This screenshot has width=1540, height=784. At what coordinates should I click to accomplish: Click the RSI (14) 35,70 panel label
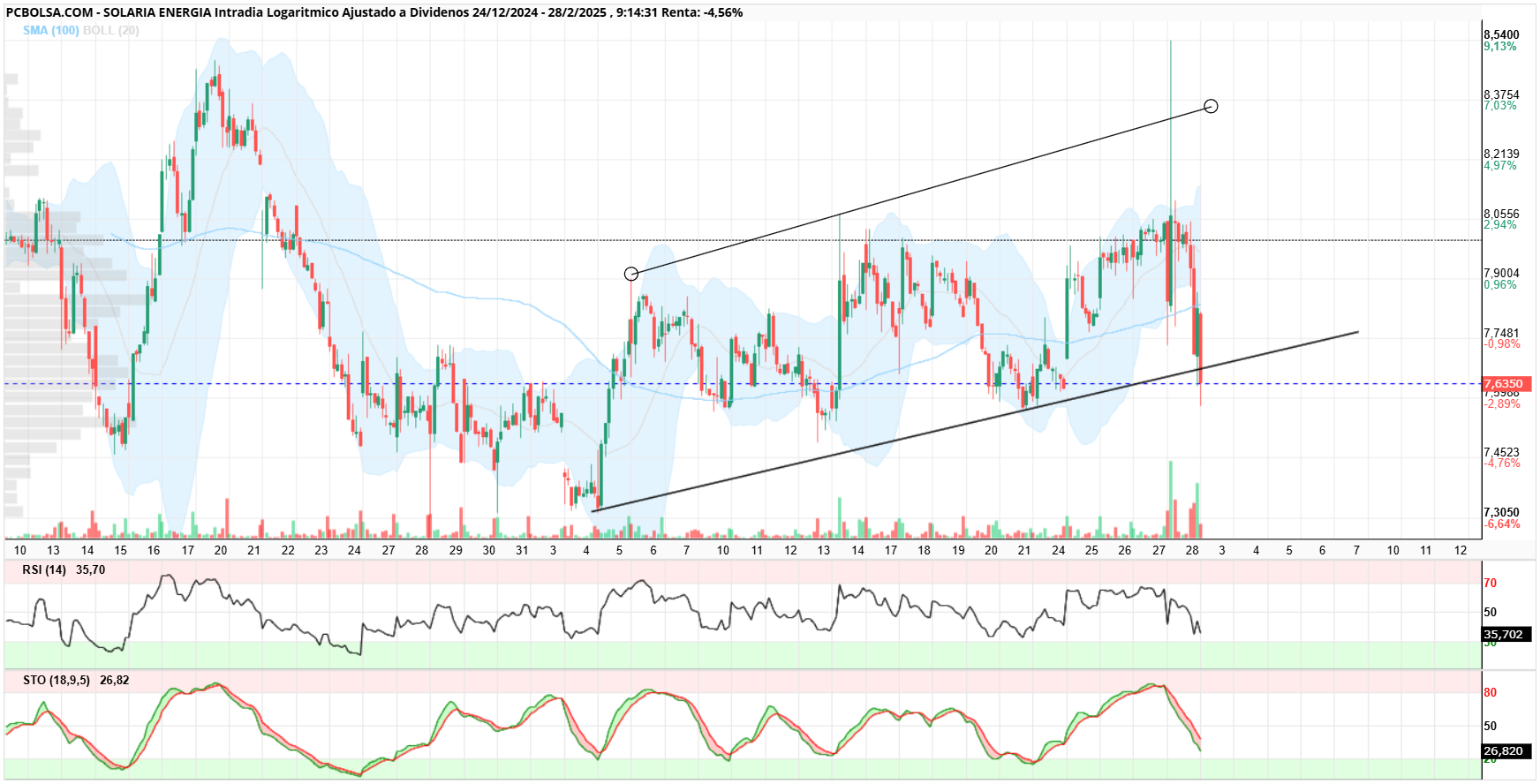pos(64,569)
